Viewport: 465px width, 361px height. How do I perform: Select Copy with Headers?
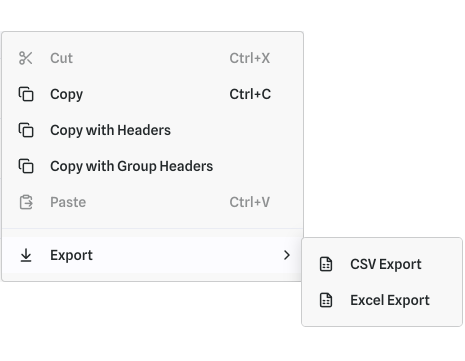[153, 130]
